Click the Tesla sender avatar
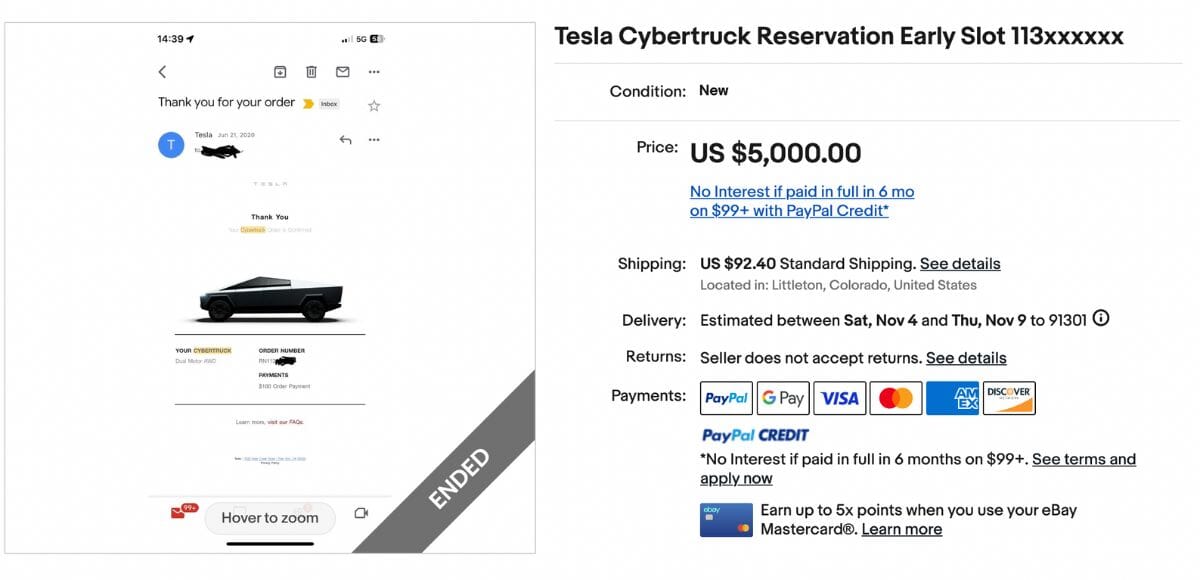Image resolution: width=1200 pixels, height=580 pixels. click(x=171, y=145)
